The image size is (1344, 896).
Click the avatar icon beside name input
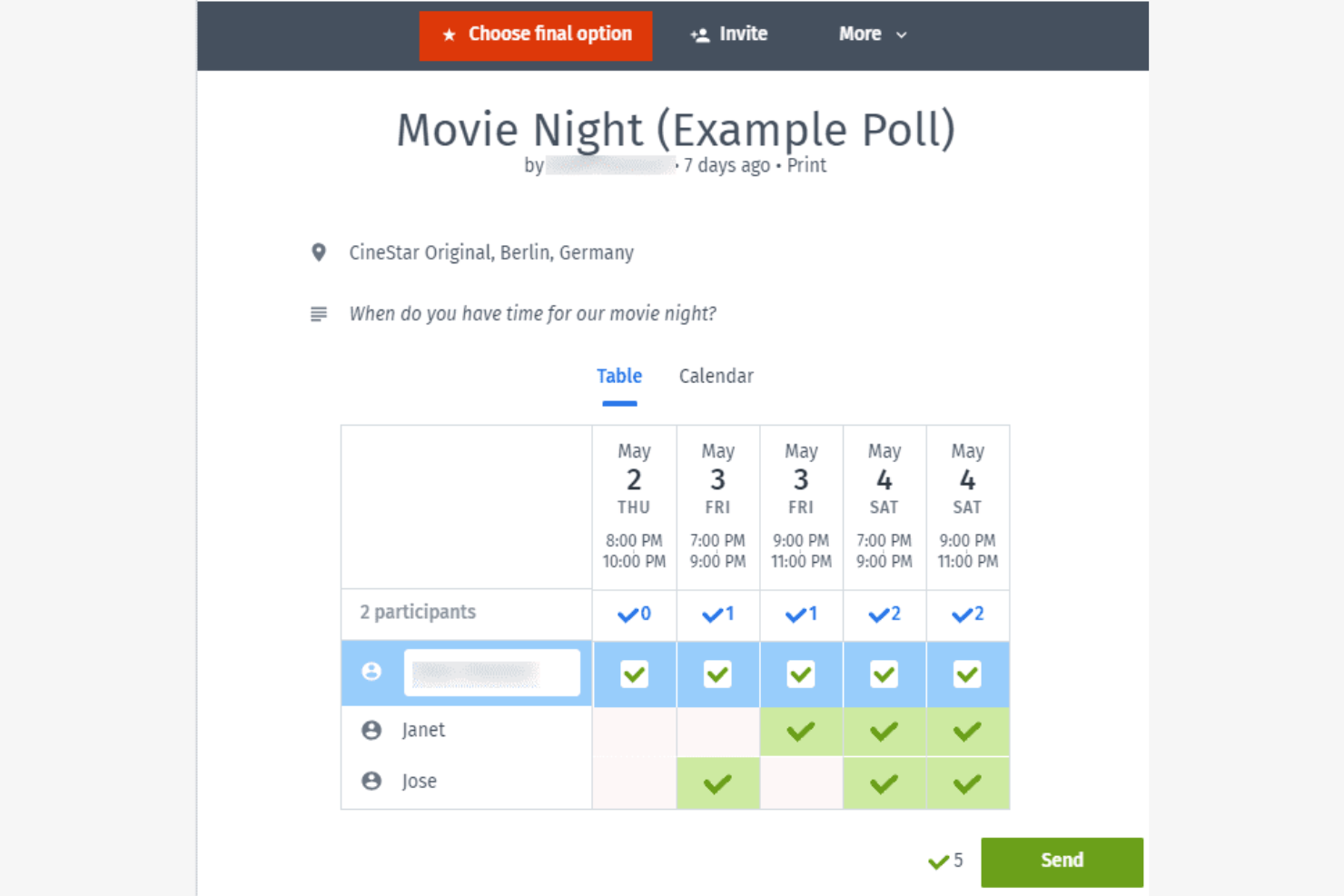371,672
